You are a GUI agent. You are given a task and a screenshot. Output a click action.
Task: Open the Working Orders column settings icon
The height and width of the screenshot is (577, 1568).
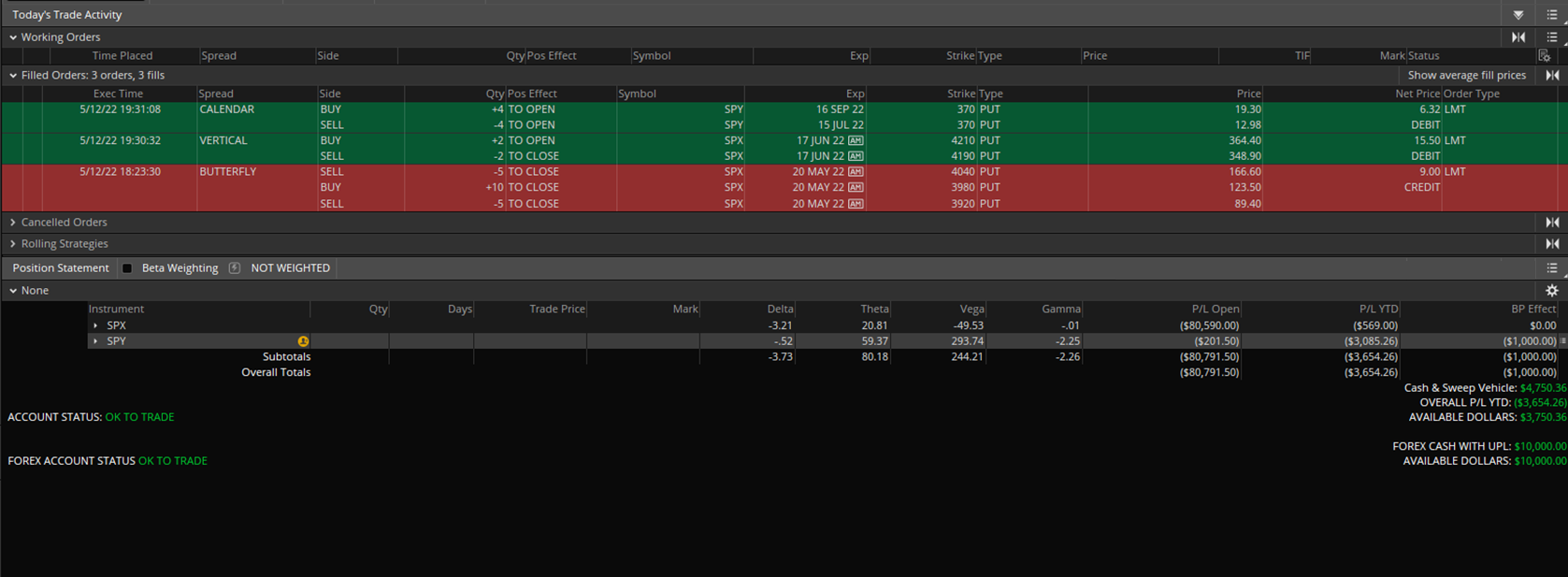pos(1544,56)
